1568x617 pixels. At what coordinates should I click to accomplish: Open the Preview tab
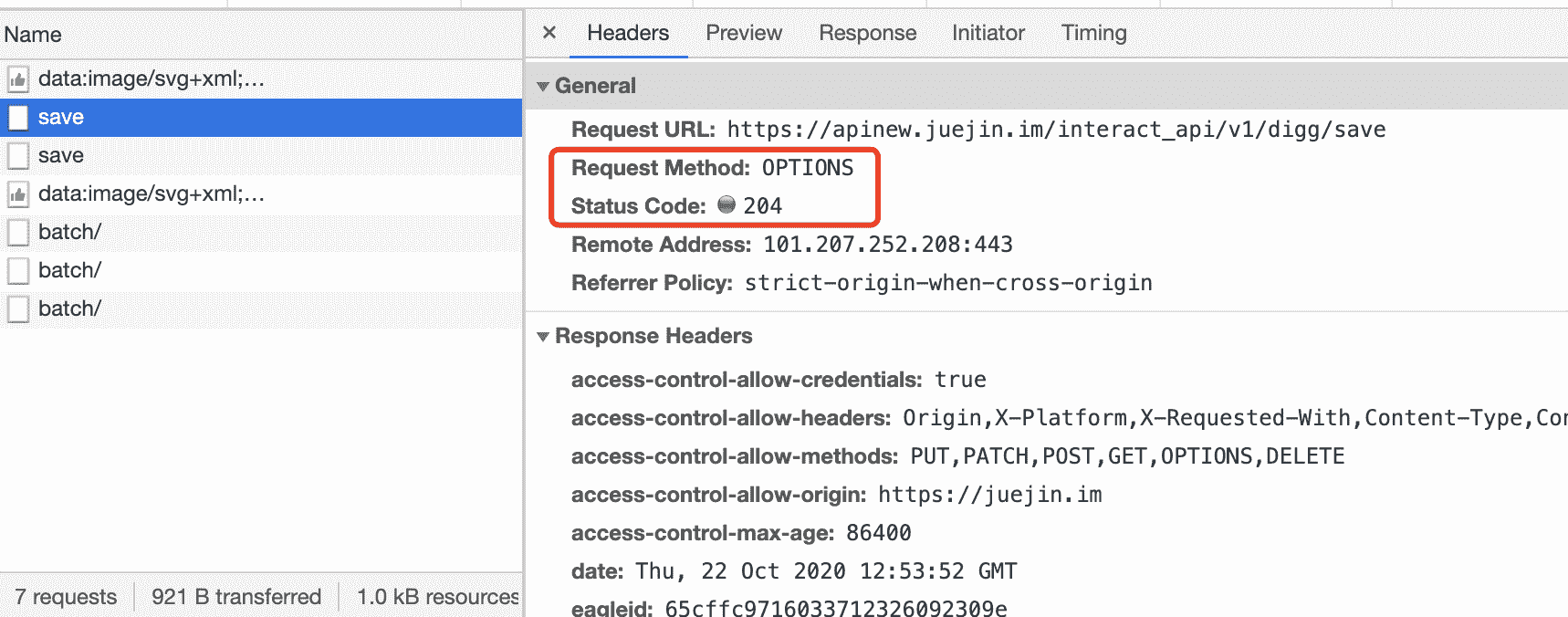(743, 33)
